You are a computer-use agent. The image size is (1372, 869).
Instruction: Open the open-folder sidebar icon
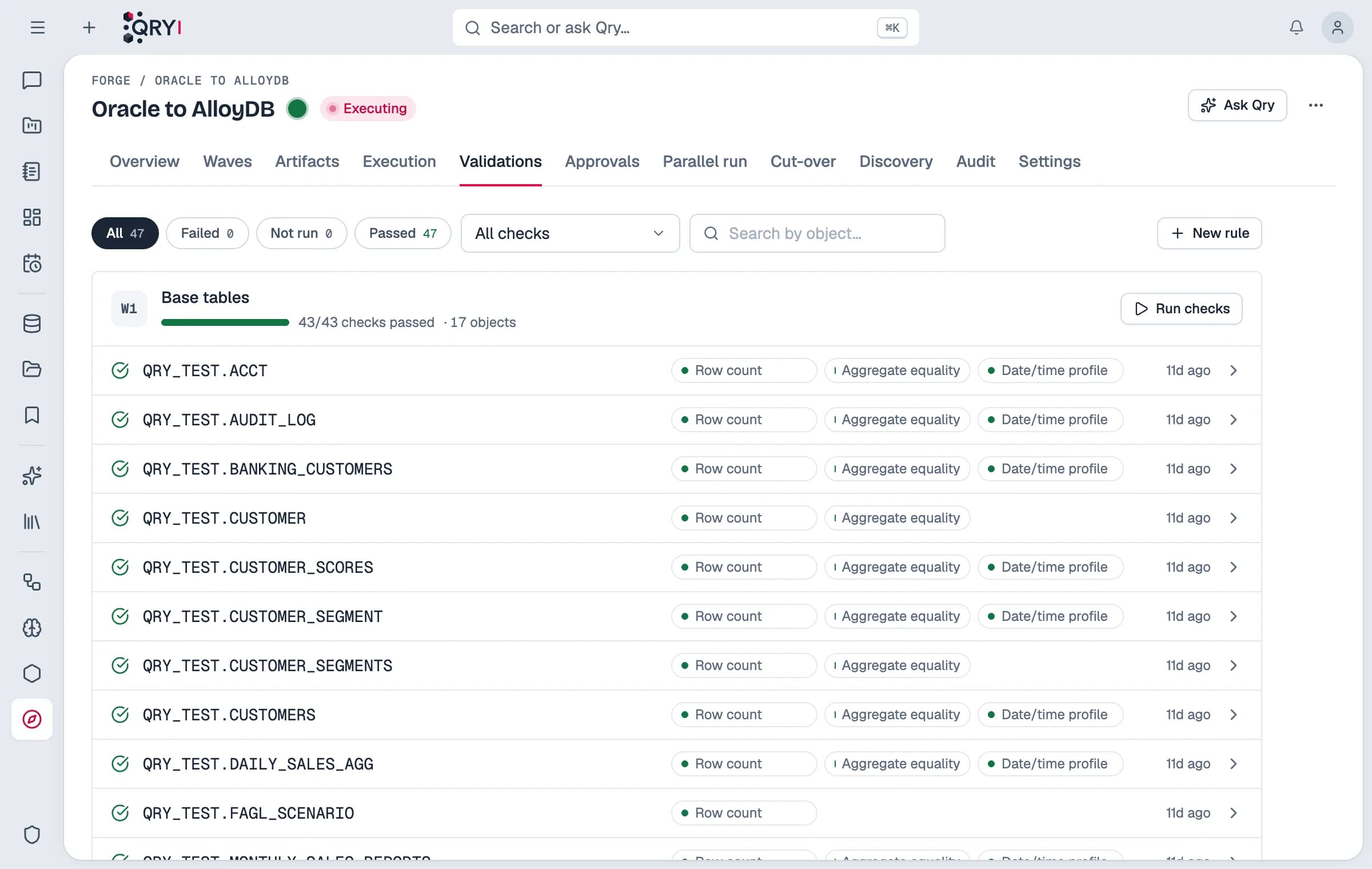click(x=32, y=369)
